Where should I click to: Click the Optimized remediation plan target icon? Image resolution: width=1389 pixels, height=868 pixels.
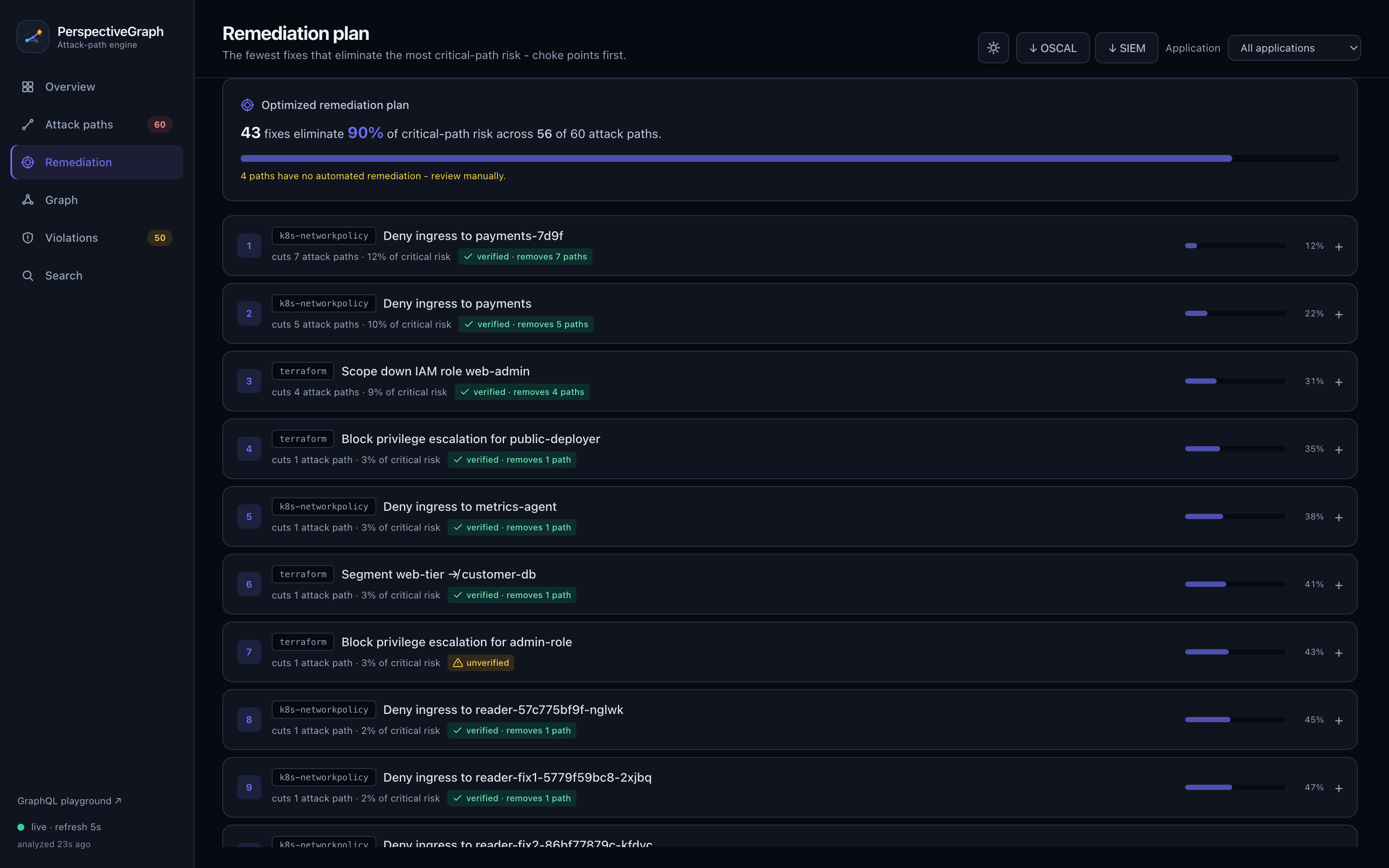point(247,105)
